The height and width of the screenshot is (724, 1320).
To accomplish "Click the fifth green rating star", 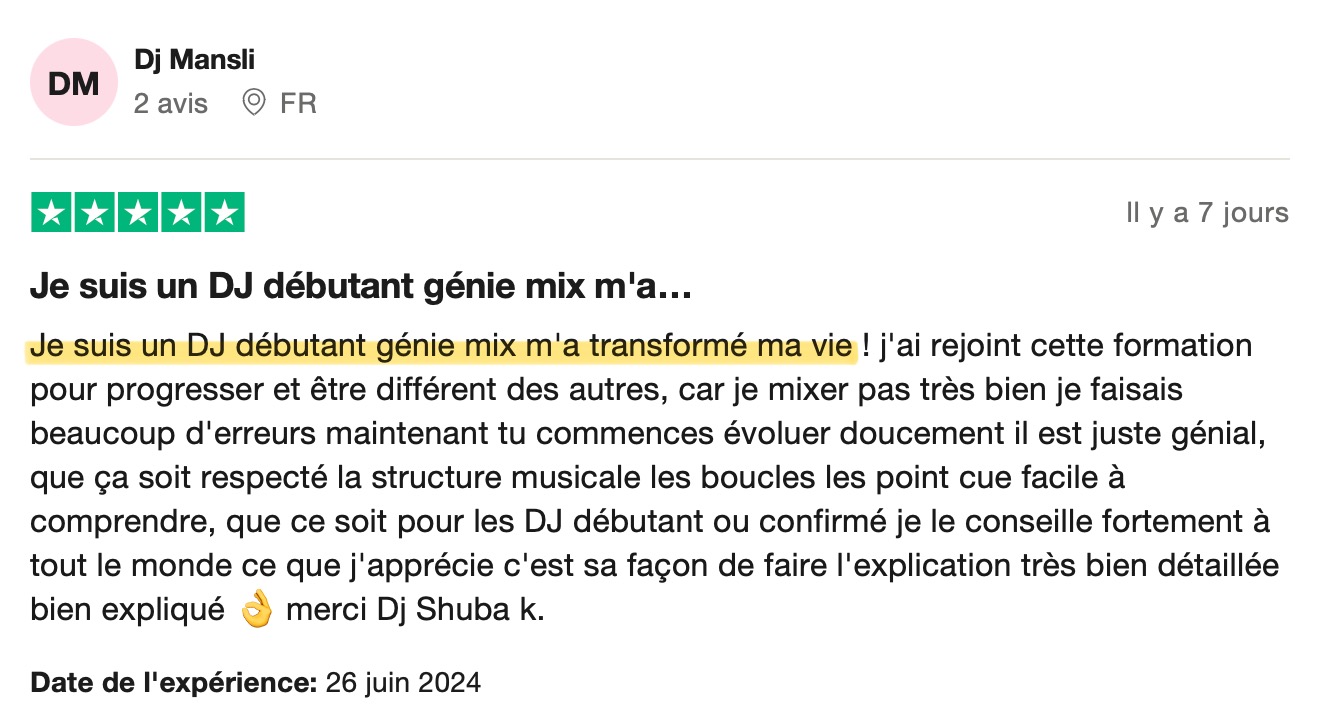I will pos(224,213).
